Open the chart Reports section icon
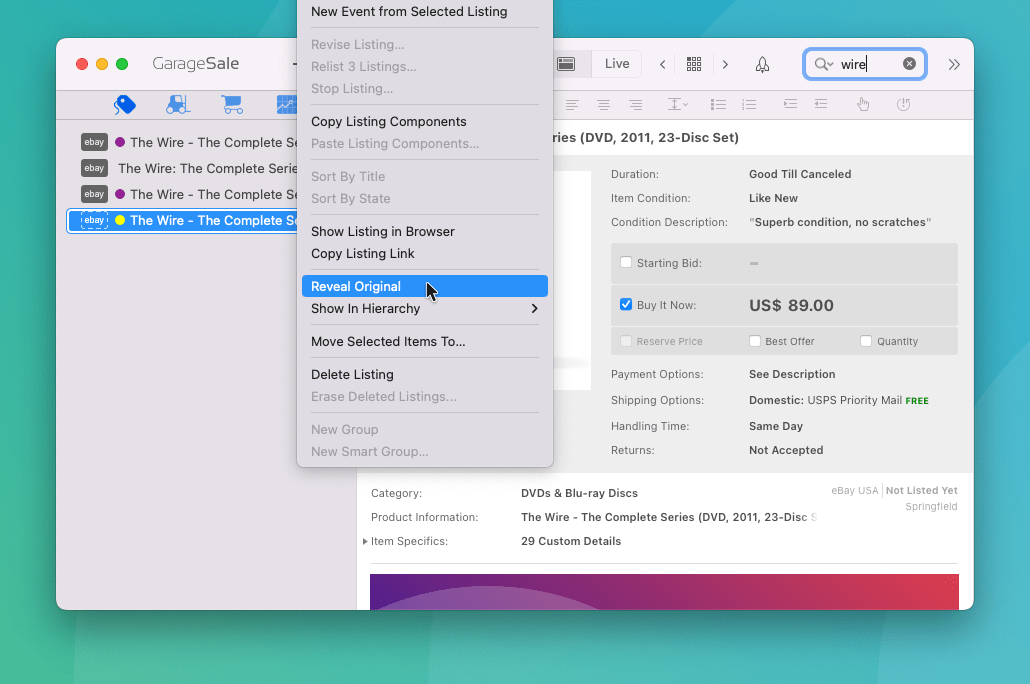Screen dimensions: 1030x684 (287, 104)
